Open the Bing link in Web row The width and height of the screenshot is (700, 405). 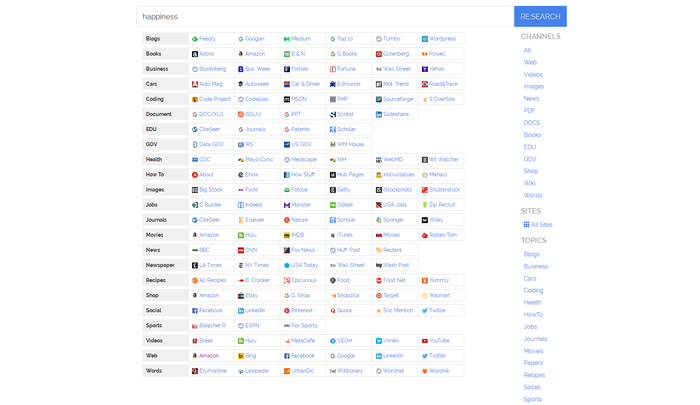pos(250,356)
